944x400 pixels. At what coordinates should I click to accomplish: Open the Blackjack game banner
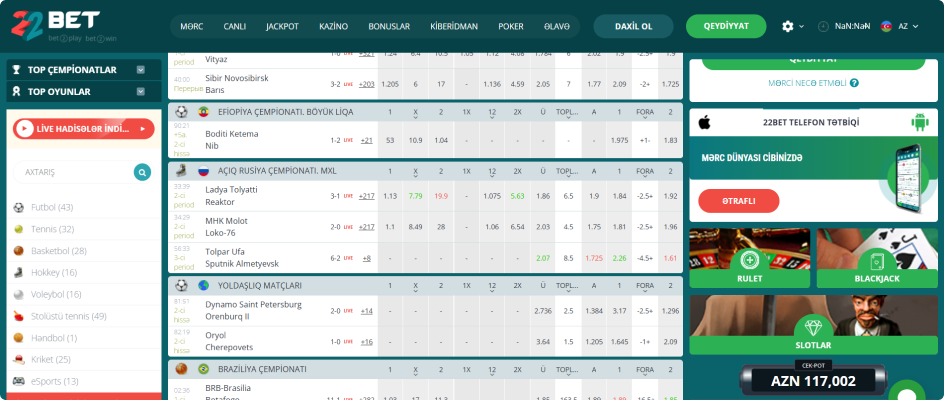tap(877, 258)
